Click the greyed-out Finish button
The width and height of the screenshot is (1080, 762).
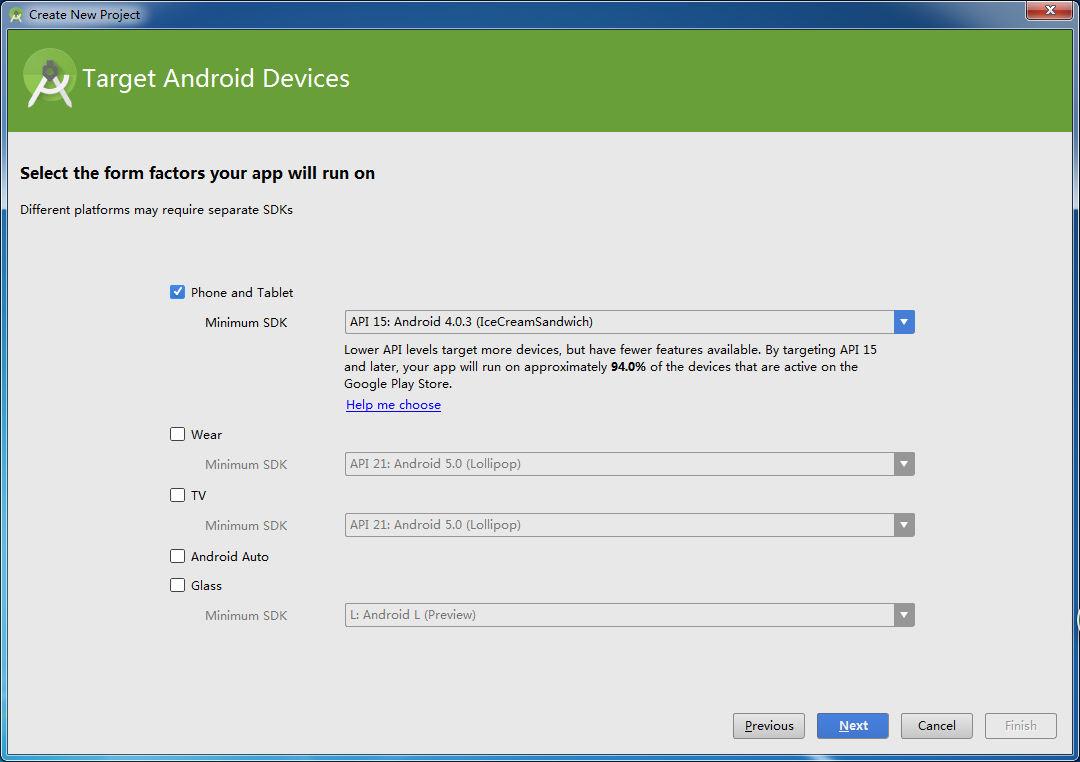(1021, 726)
